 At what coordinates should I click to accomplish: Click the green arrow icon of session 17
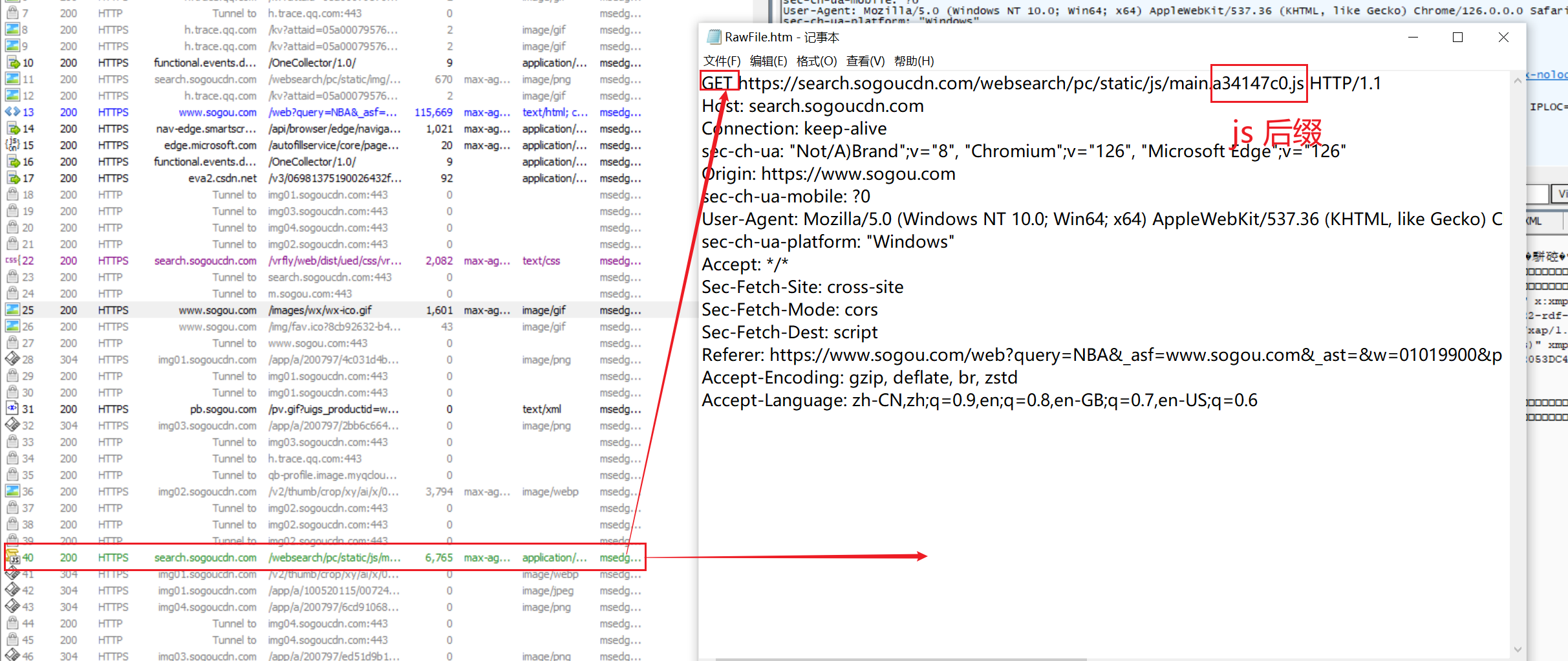[x=12, y=178]
